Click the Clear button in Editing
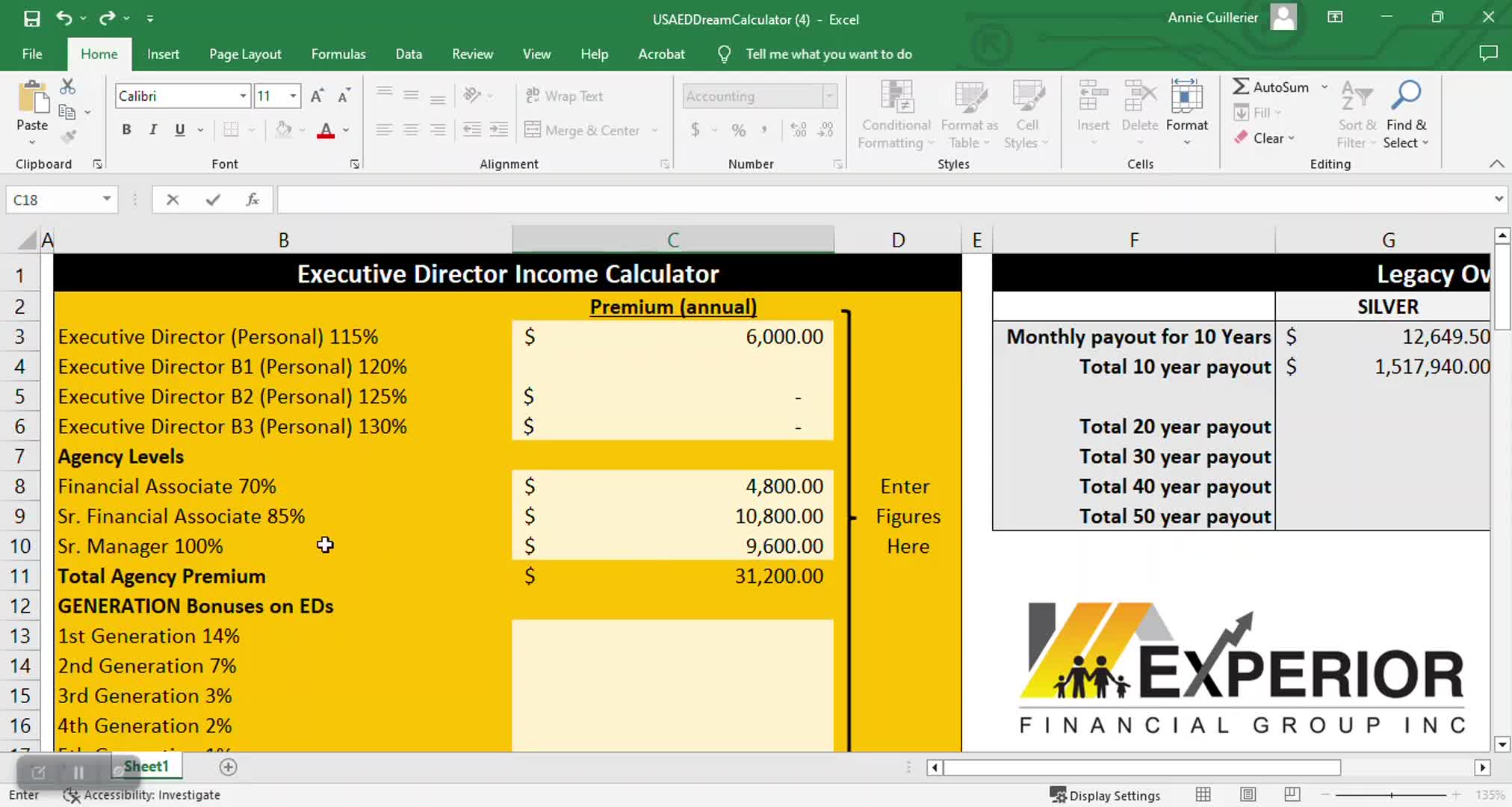This screenshot has height=807, width=1512. coord(1267,138)
